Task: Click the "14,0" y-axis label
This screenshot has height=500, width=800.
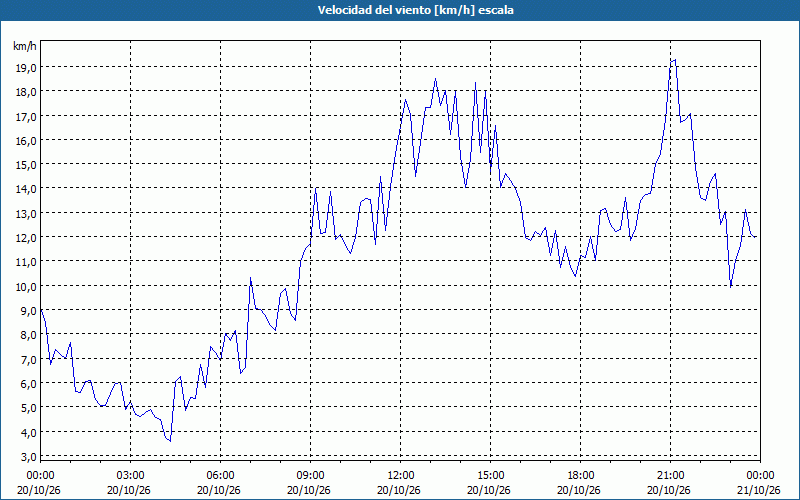Action: [x=25, y=189]
